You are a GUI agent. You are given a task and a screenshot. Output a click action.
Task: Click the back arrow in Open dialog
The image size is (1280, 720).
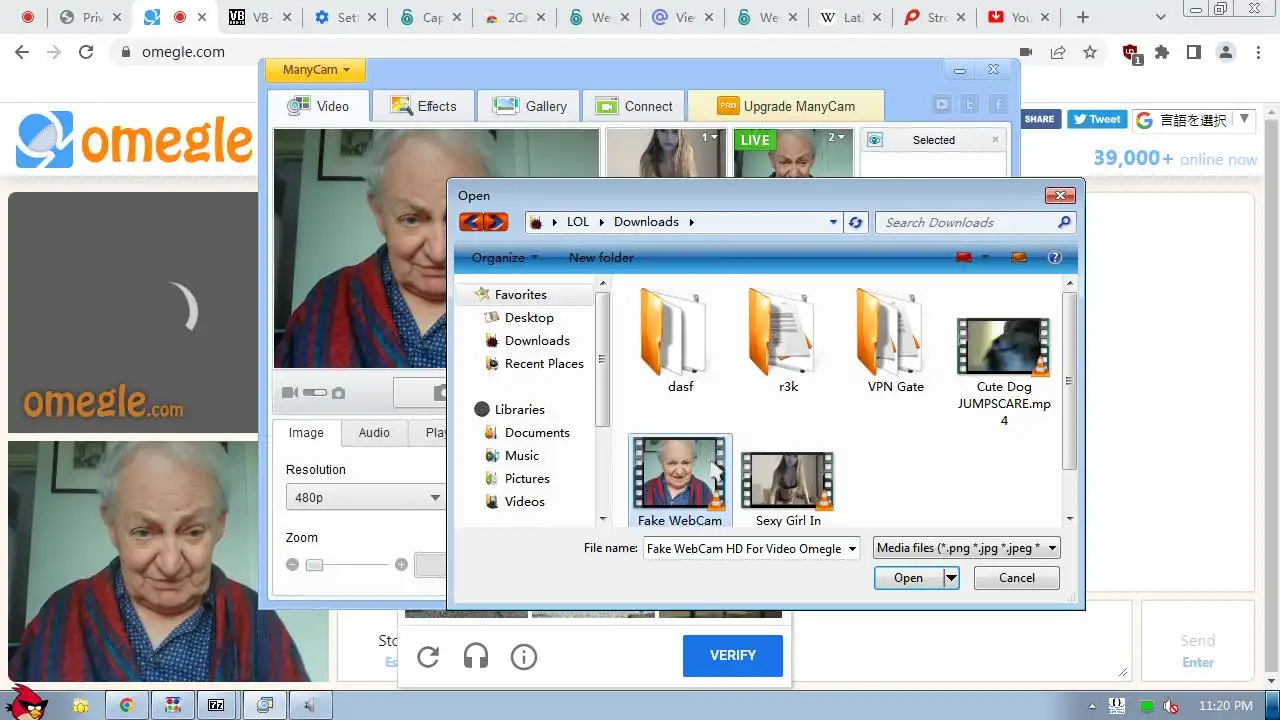(x=471, y=222)
